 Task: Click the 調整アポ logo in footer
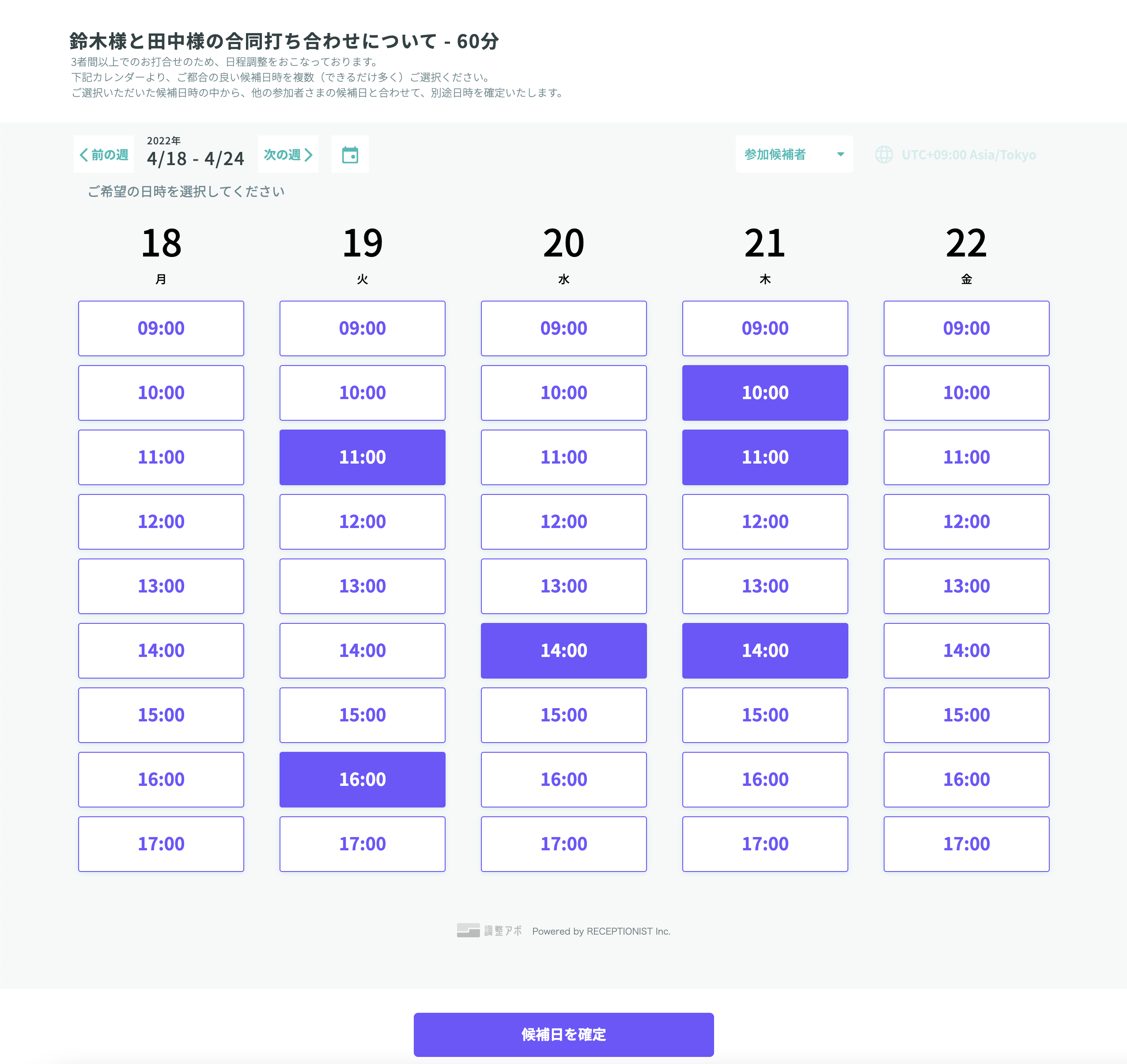(489, 931)
